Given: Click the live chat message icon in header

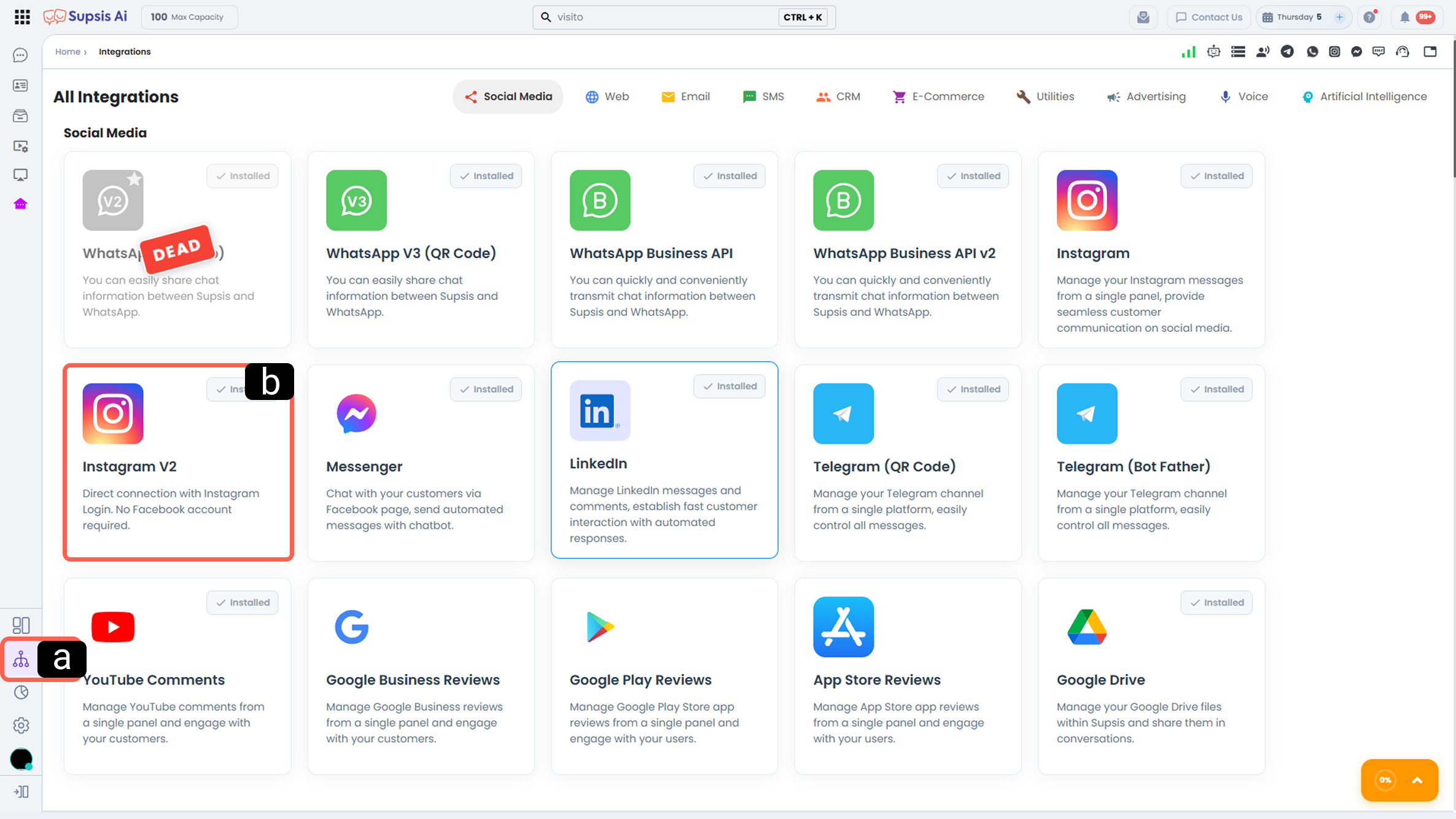Looking at the screenshot, I should [1379, 52].
